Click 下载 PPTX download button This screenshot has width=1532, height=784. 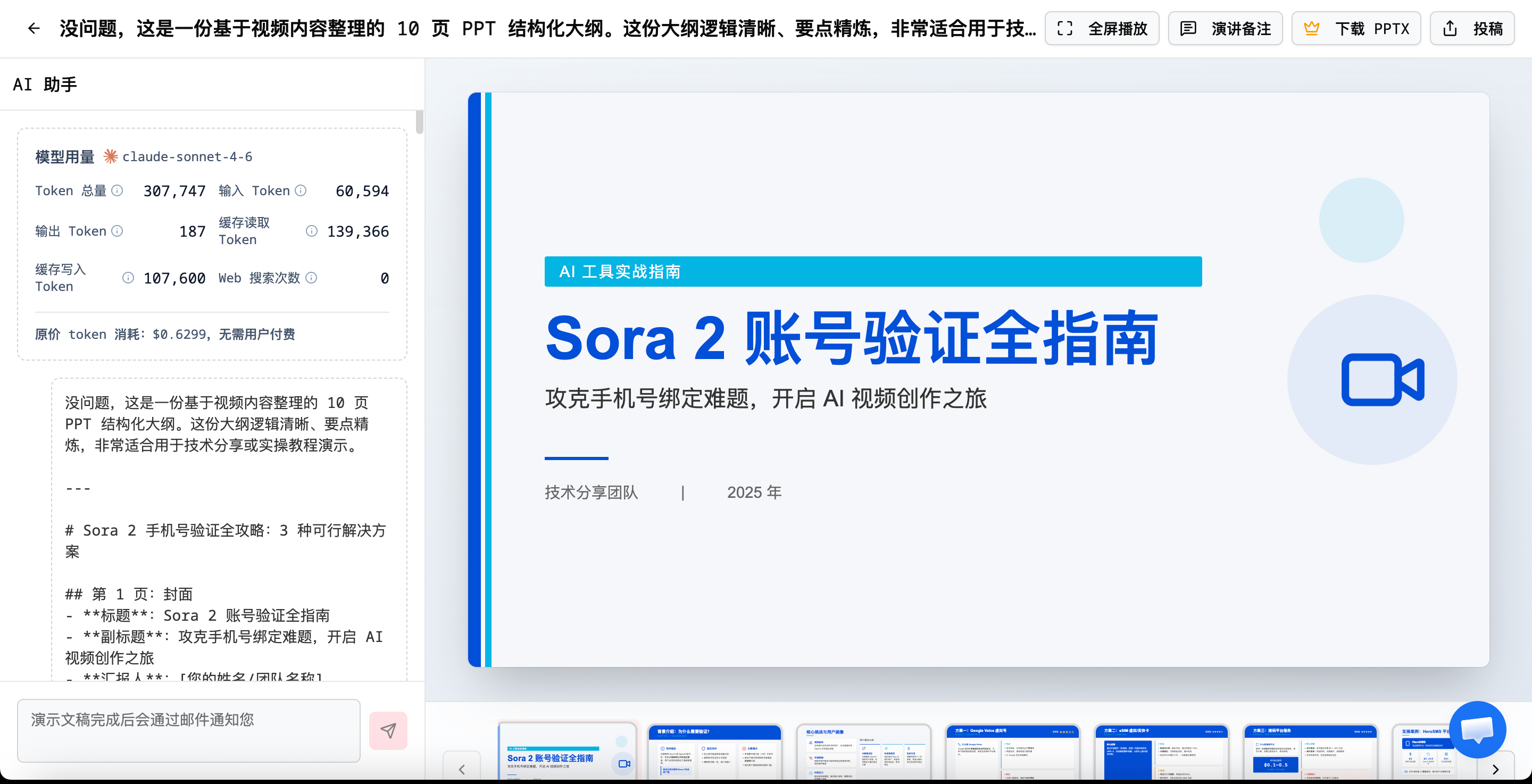[x=1356, y=29]
